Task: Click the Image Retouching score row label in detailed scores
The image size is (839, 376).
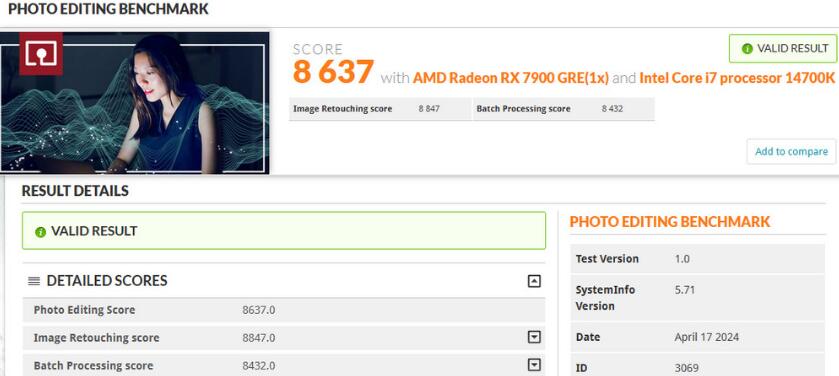Action: [x=96, y=338]
